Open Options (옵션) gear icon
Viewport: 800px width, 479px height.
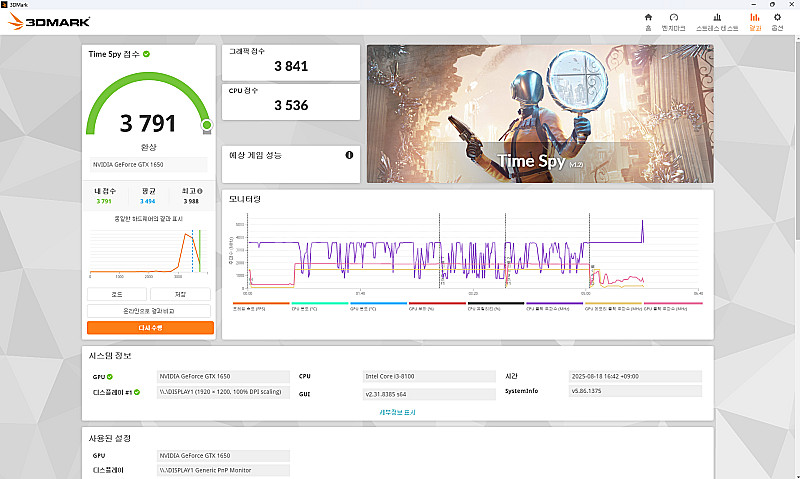[x=777, y=21]
